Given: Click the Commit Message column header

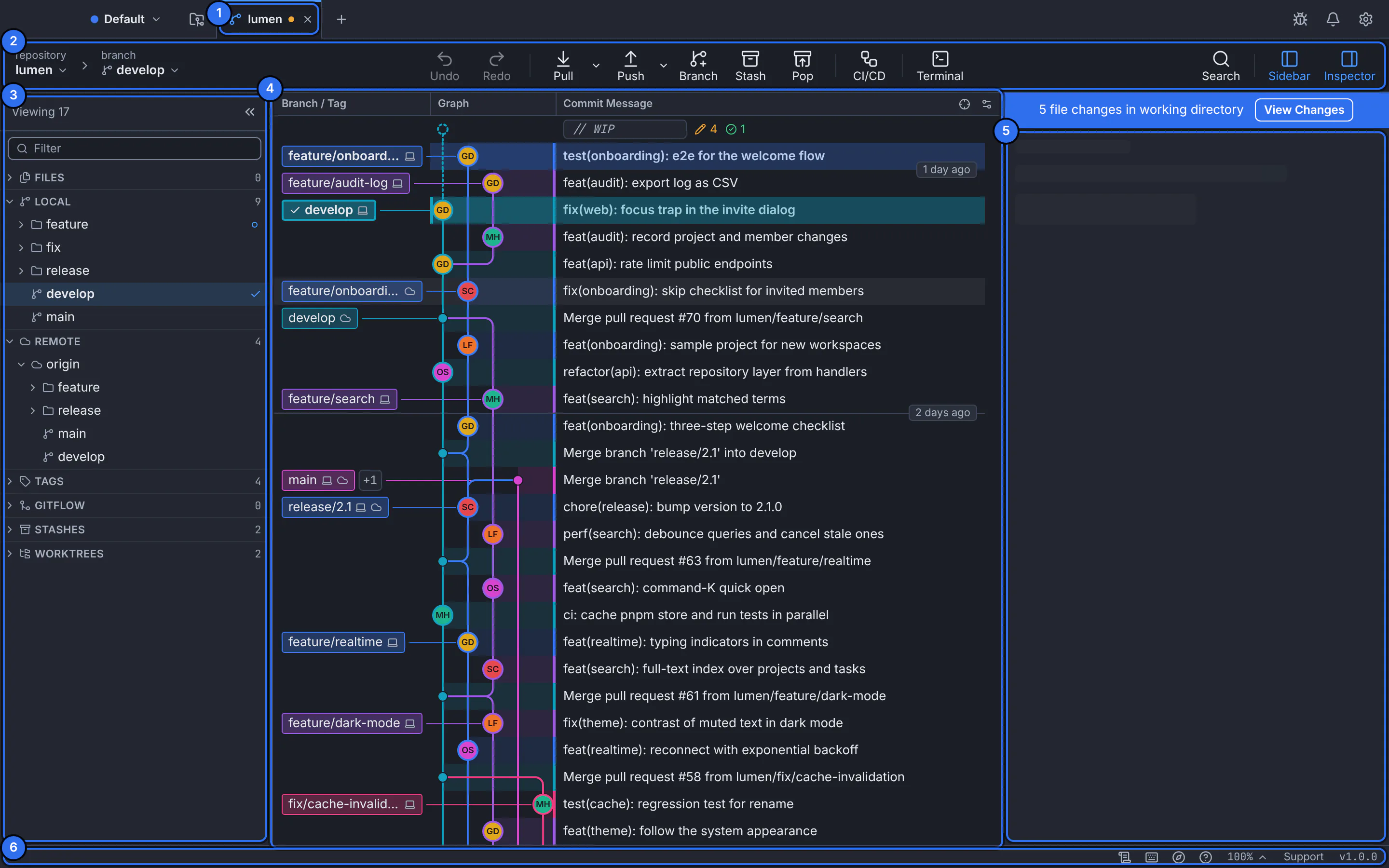Looking at the screenshot, I should point(607,104).
